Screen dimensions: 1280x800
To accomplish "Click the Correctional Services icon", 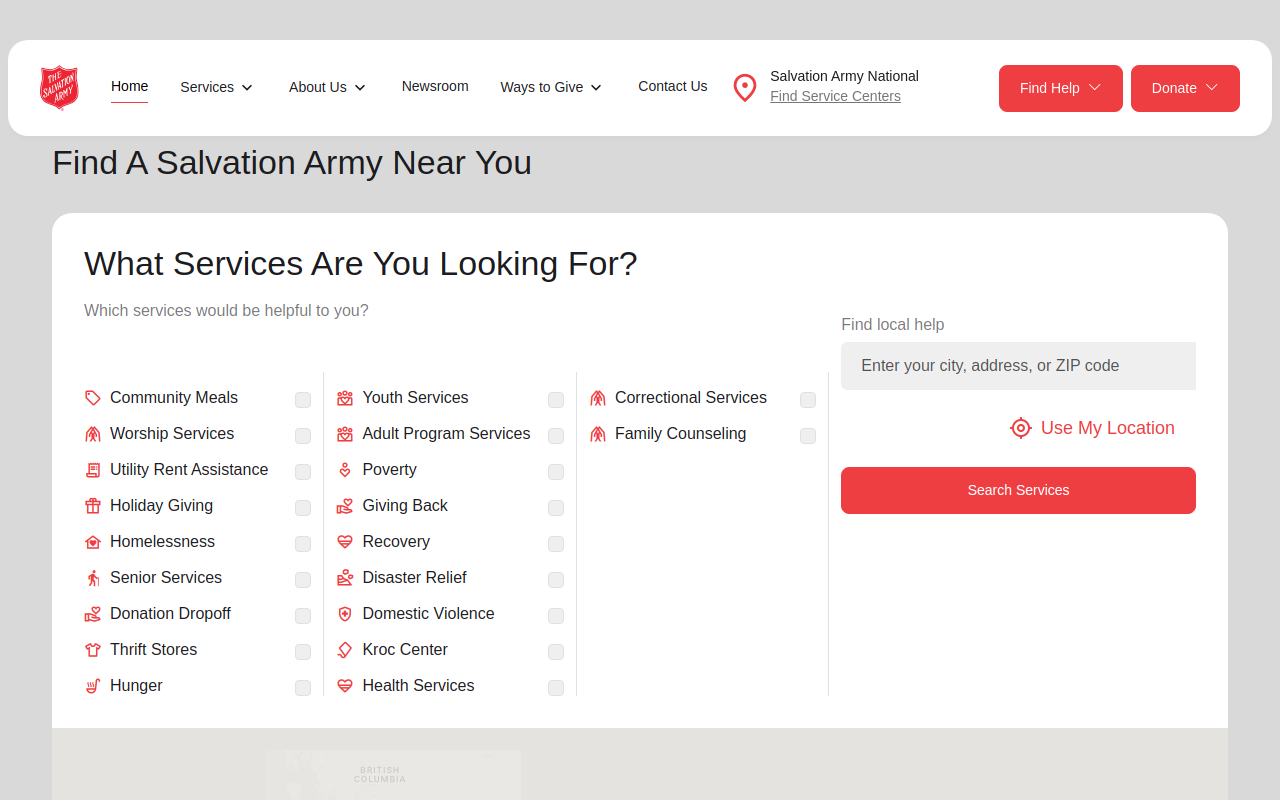I will (x=598, y=398).
